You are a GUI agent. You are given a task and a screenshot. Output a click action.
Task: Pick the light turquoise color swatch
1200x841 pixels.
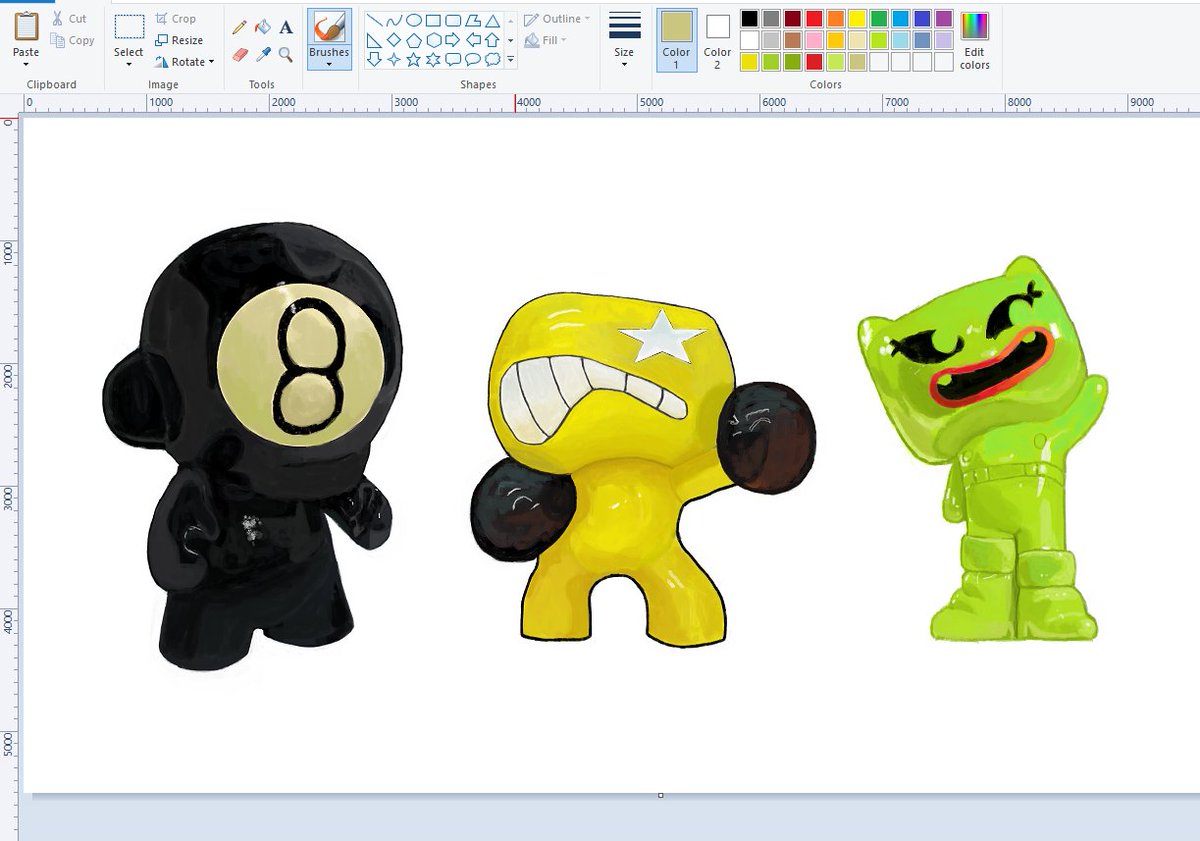click(x=901, y=40)
